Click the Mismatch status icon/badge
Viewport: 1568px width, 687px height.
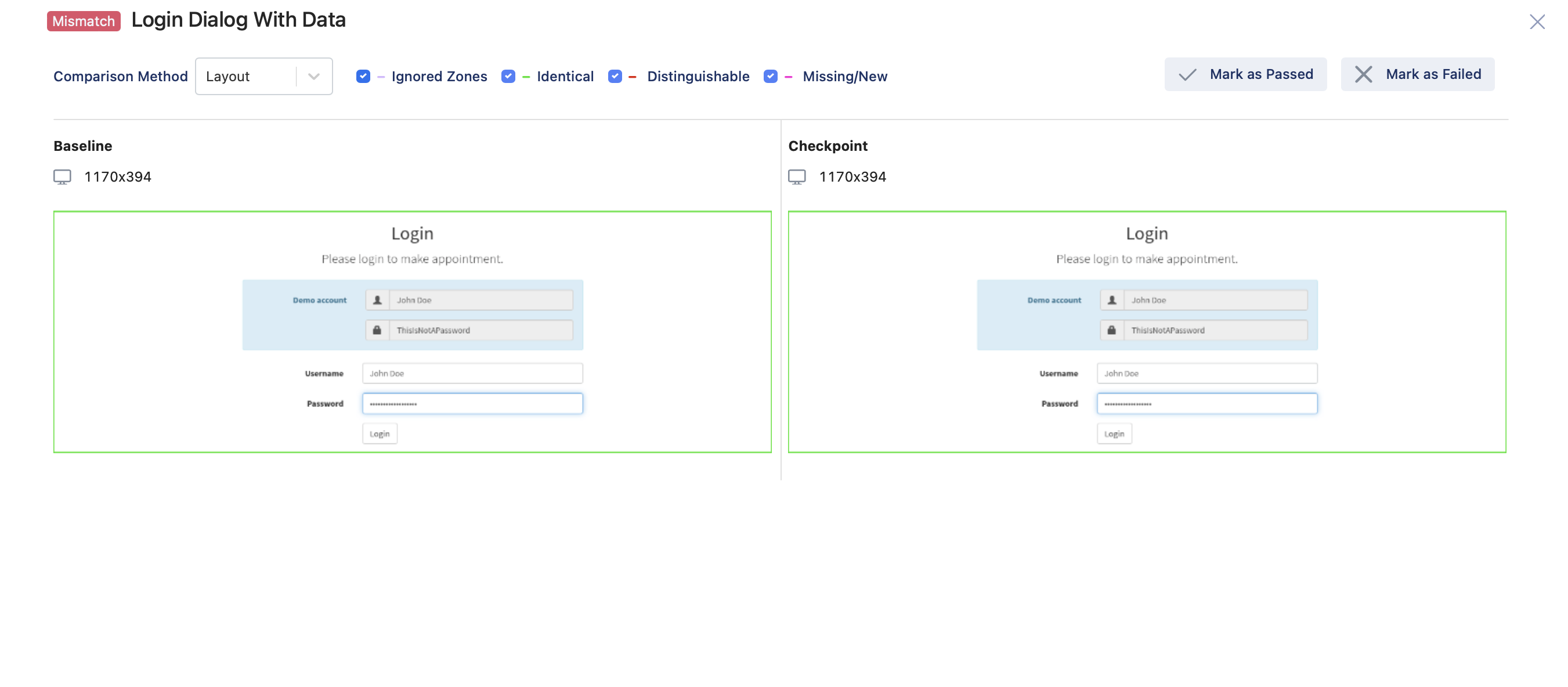[84, 20]
